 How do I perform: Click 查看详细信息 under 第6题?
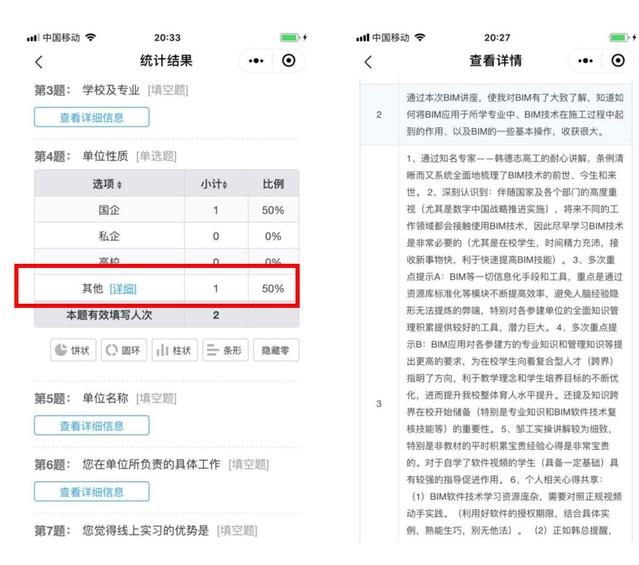91,492
